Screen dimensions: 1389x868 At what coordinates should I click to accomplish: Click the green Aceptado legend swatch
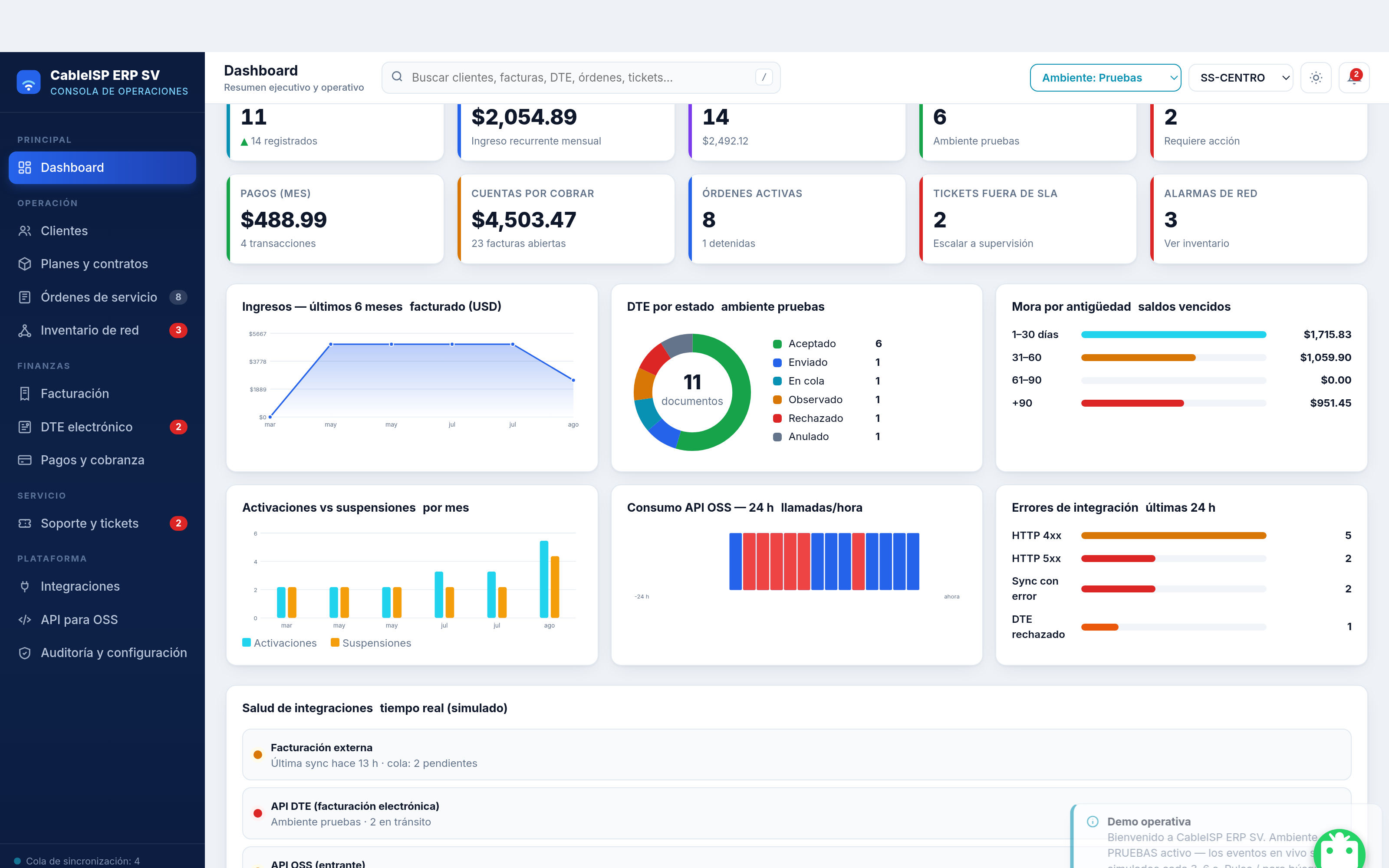pyautogui.click(x=777, y=344)
